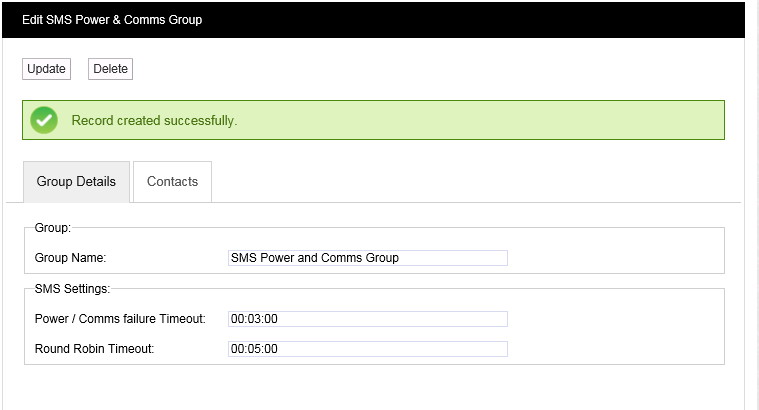Click the Update button

(46, 69)
